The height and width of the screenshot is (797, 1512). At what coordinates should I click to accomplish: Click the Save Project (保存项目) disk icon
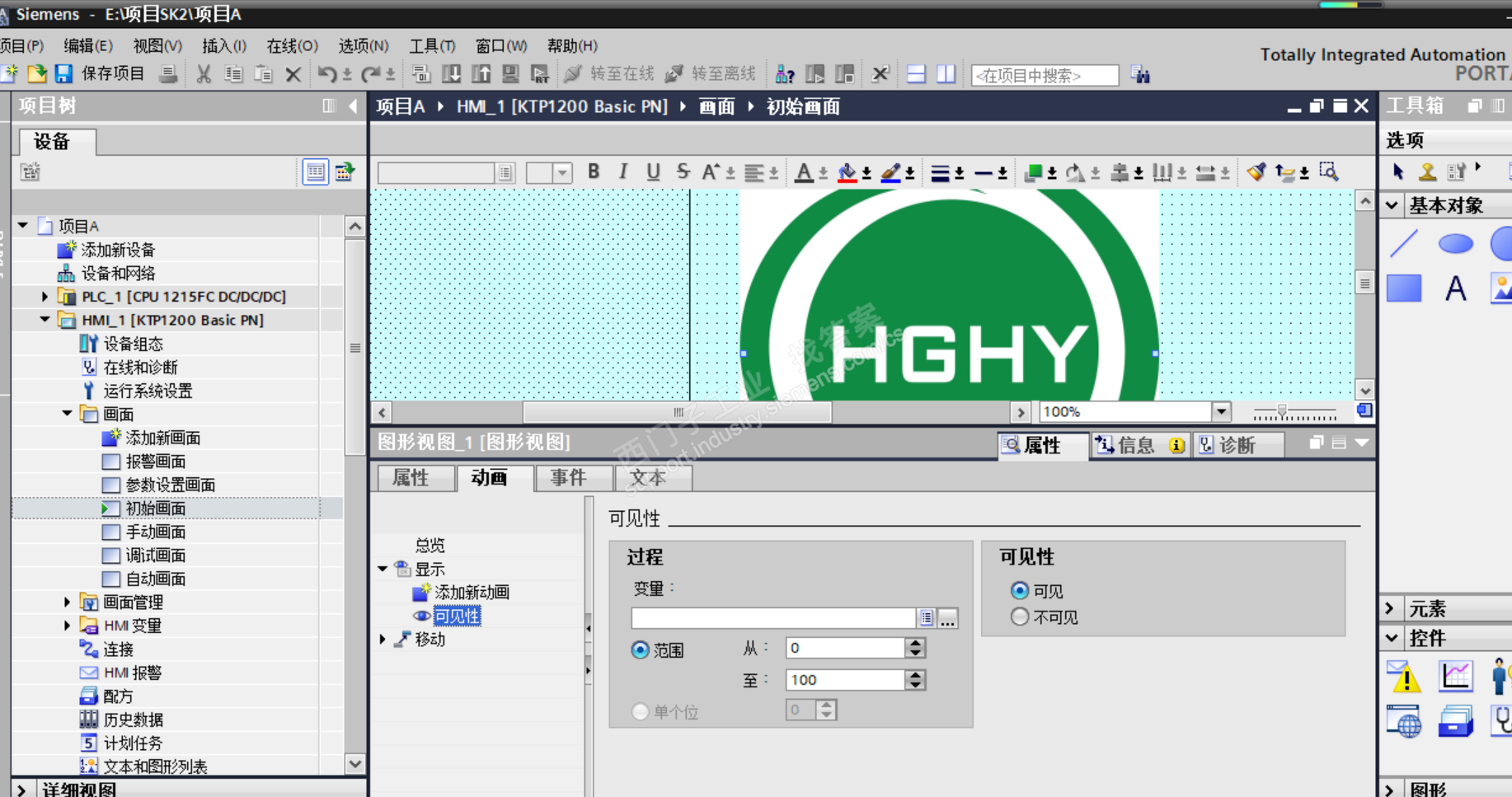point(63,74)
